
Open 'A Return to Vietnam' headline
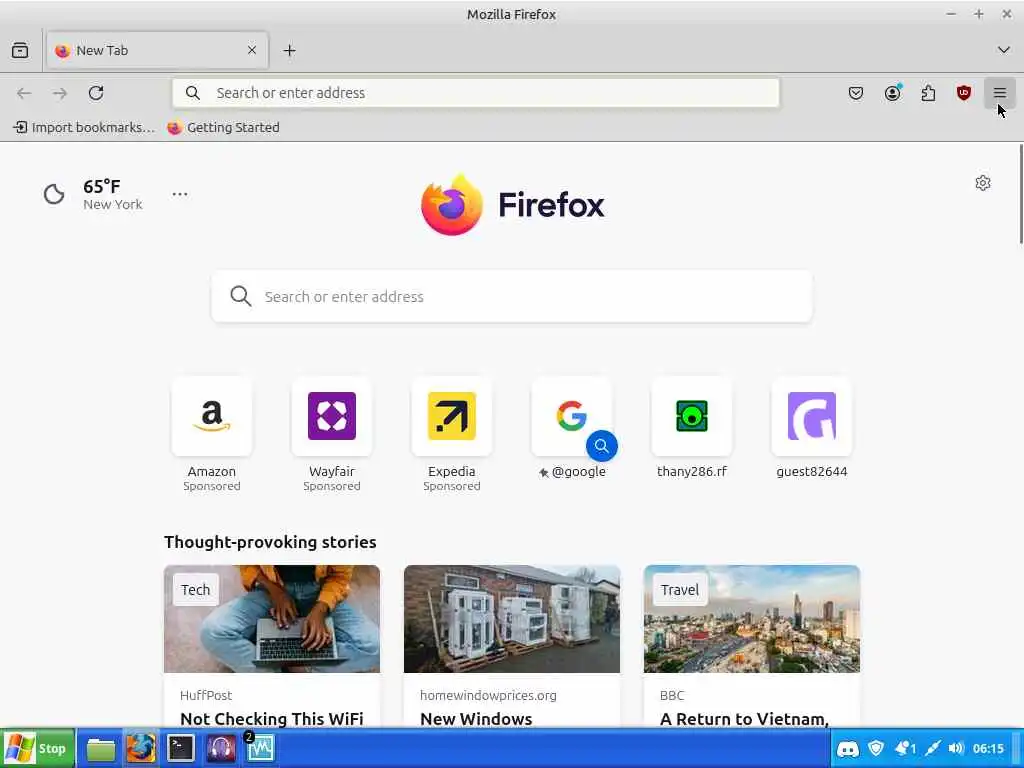point(744,718)
